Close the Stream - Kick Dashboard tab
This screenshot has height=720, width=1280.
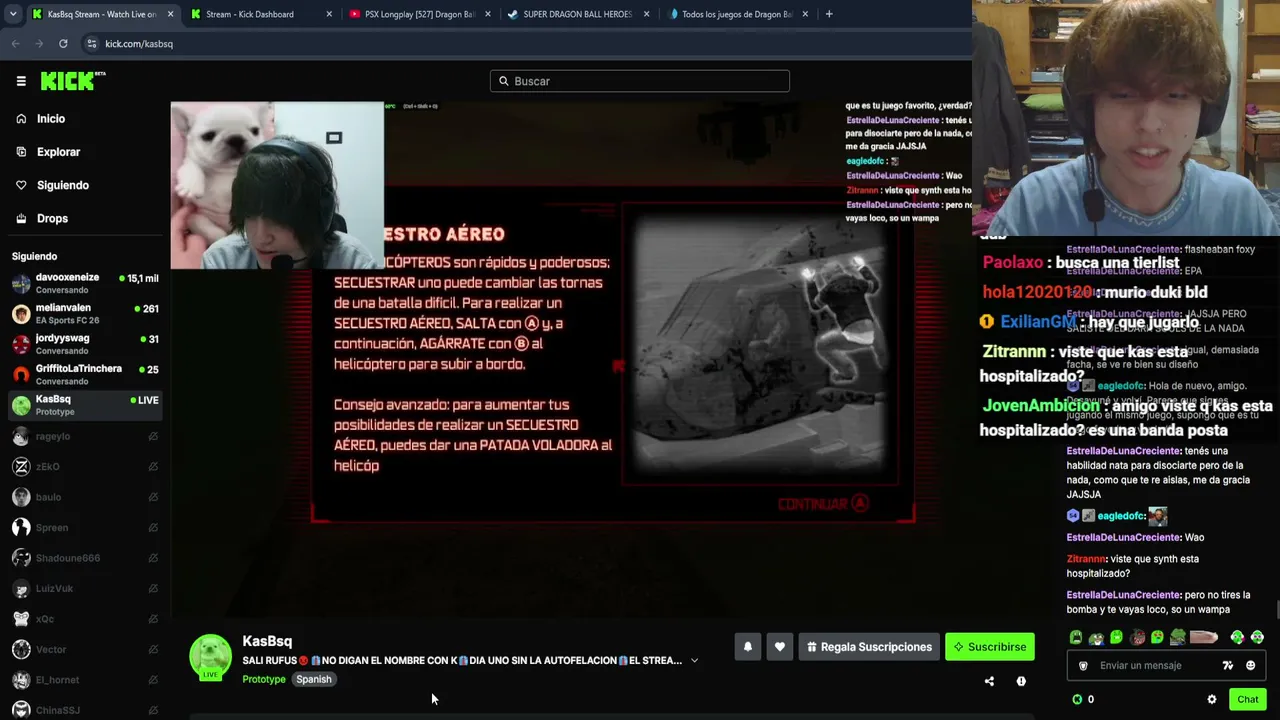tap(329, 14)
